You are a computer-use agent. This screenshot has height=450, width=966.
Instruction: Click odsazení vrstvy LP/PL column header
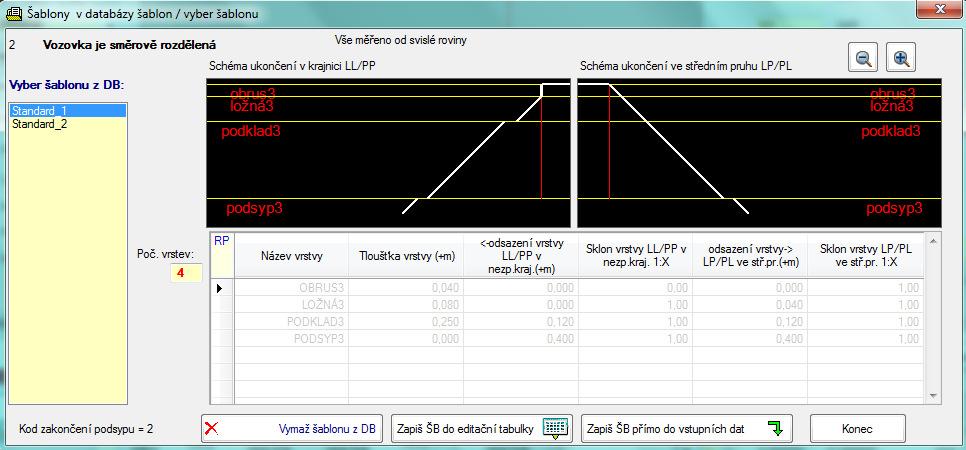tap(750, 256)
